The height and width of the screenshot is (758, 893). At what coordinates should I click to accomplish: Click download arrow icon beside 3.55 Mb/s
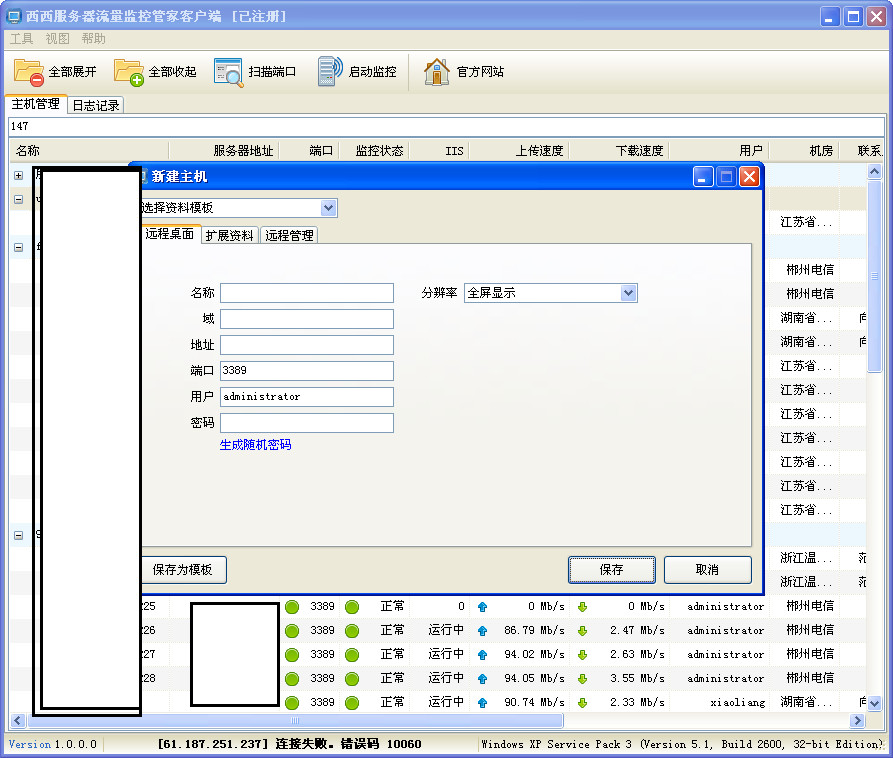point(582,678)
